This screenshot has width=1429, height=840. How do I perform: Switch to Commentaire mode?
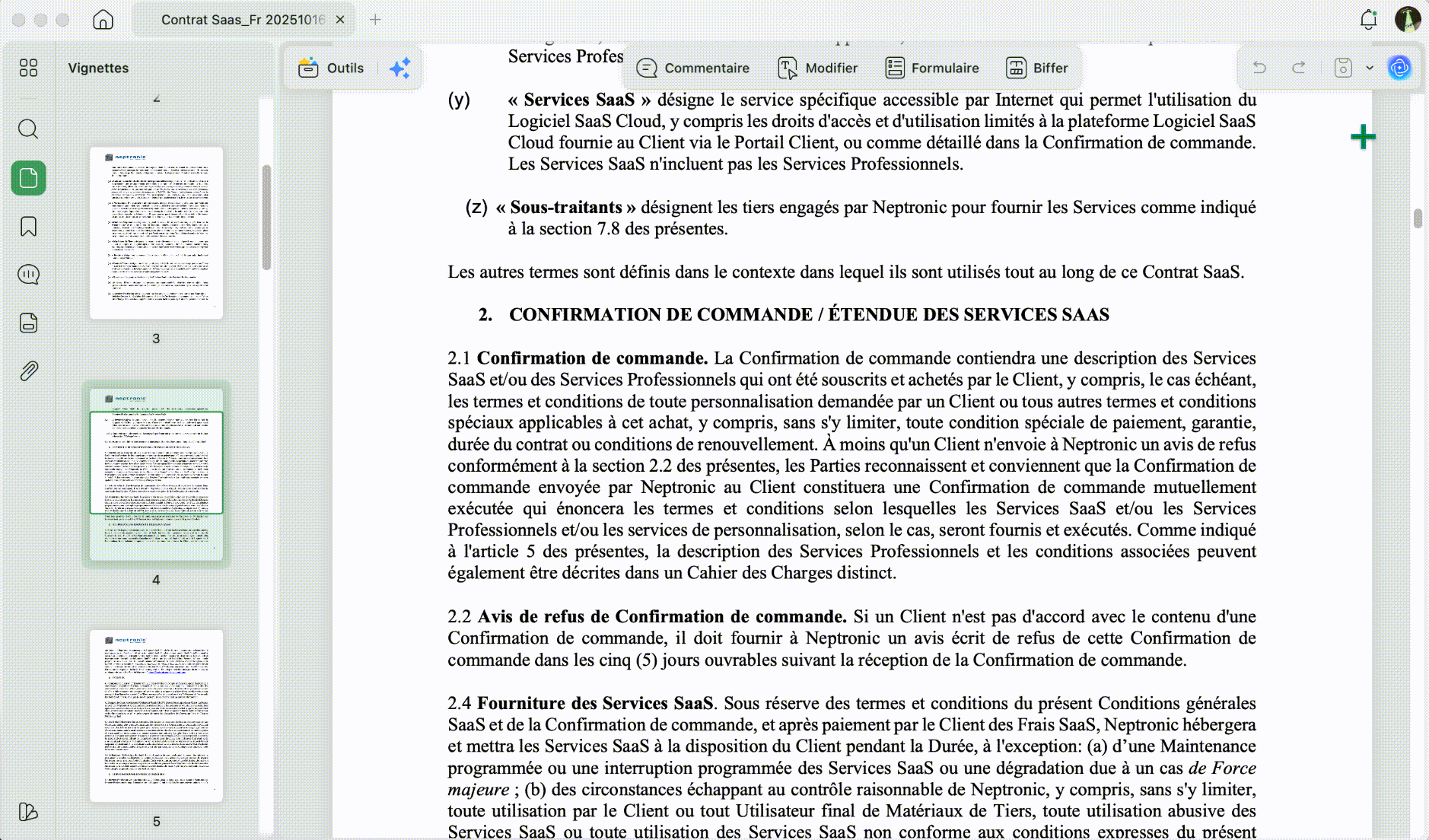tap(692, 68)
